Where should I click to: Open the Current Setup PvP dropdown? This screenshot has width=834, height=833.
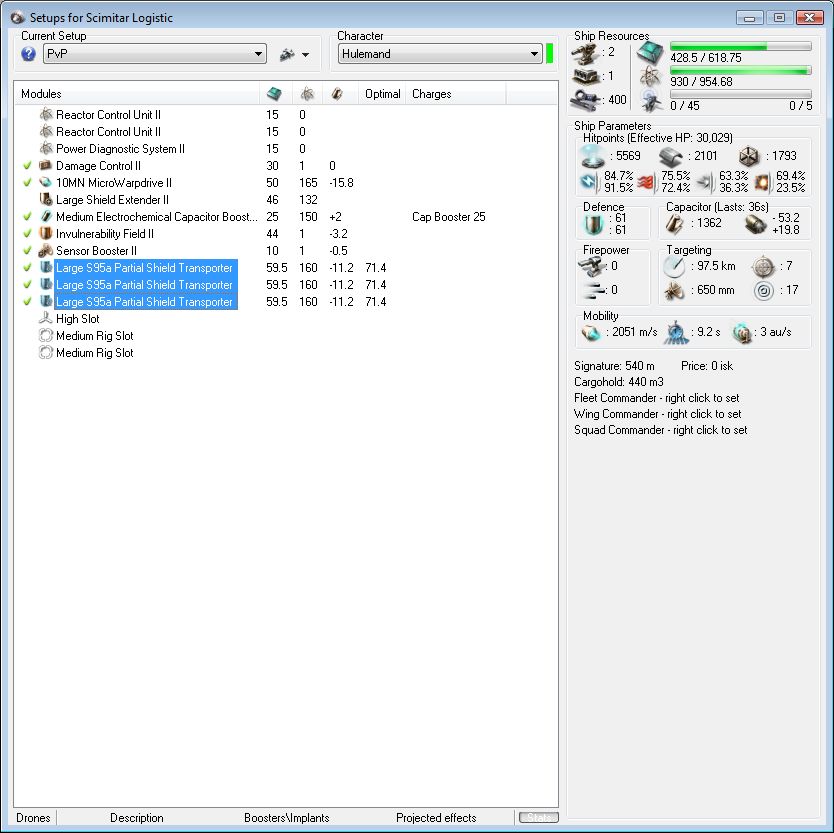click(155, 54)
